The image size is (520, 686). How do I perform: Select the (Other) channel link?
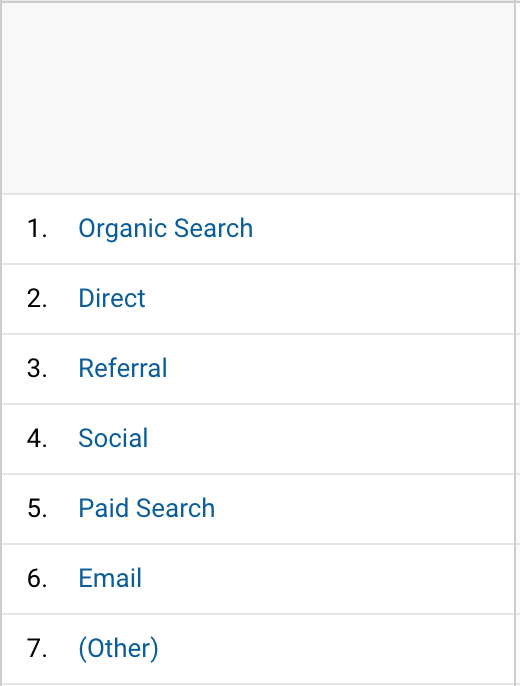118,648
